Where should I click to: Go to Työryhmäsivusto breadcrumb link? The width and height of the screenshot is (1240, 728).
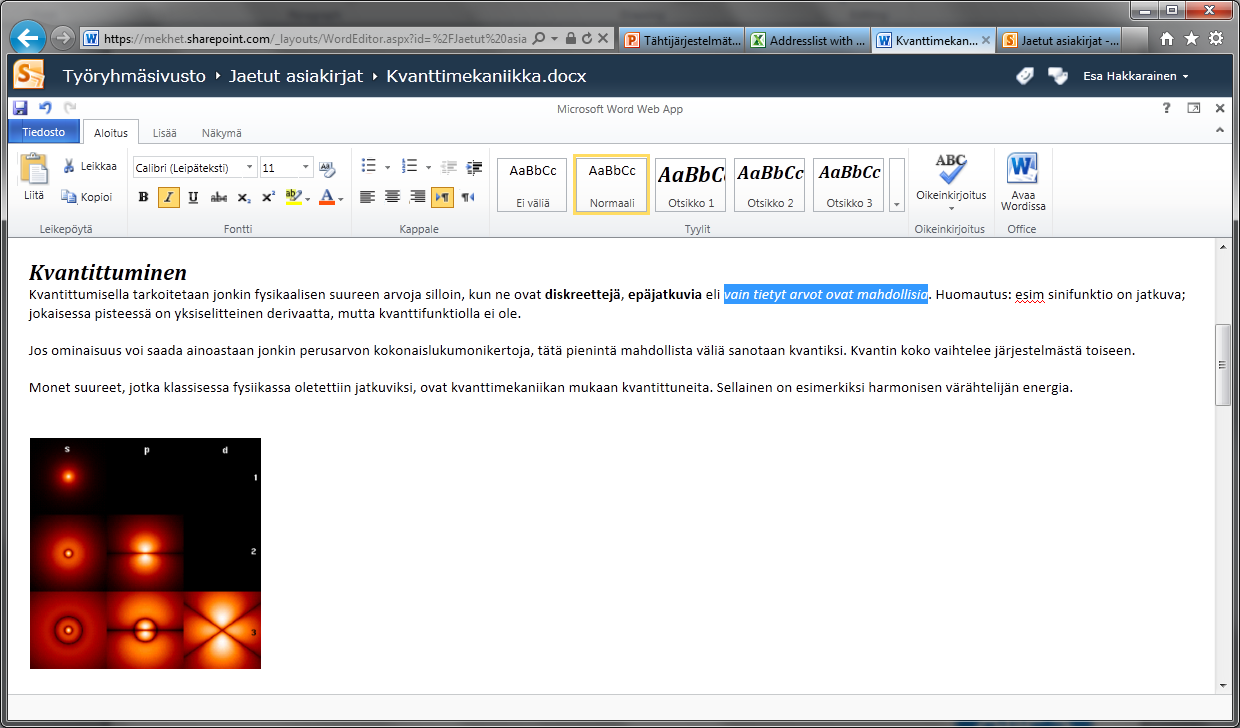[x=134, y=76]
